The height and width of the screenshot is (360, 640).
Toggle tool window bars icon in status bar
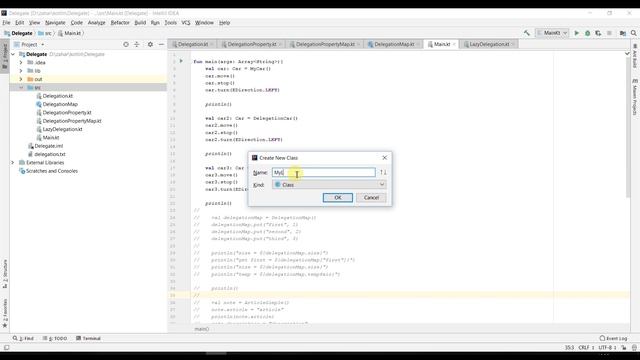click(x=6, y=348)
